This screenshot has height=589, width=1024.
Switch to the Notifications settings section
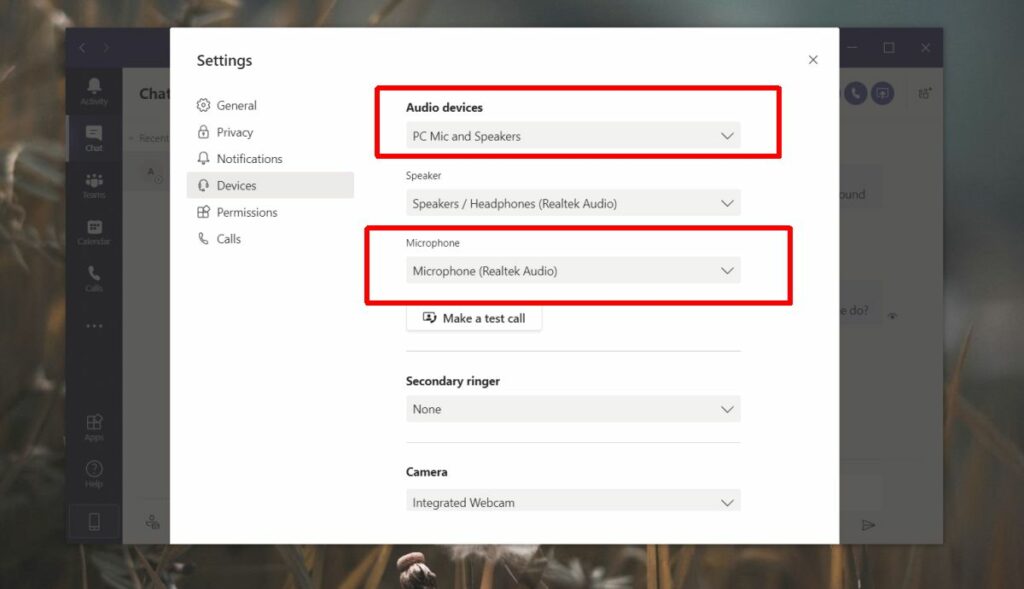pos(250,158)
